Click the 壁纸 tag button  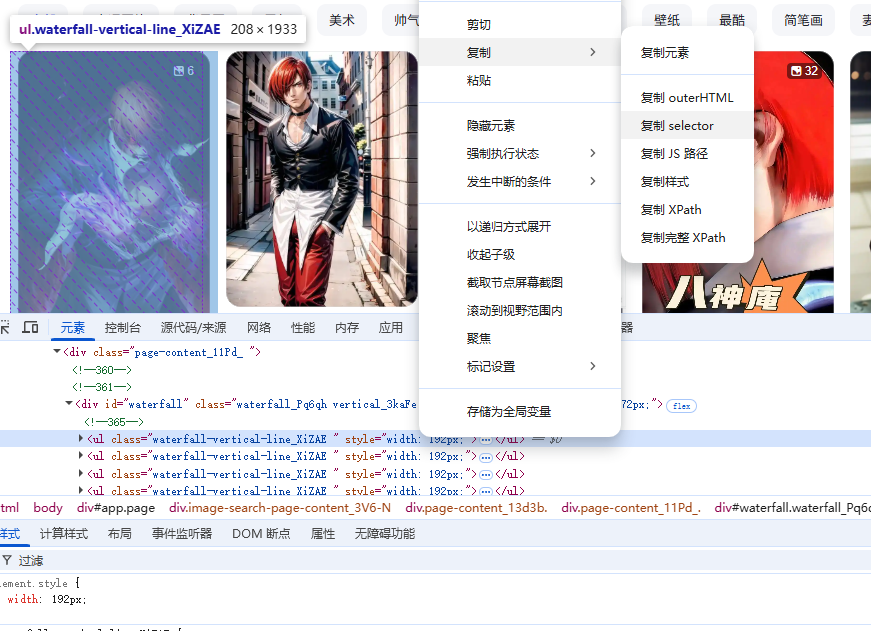[x=667, y=21]
